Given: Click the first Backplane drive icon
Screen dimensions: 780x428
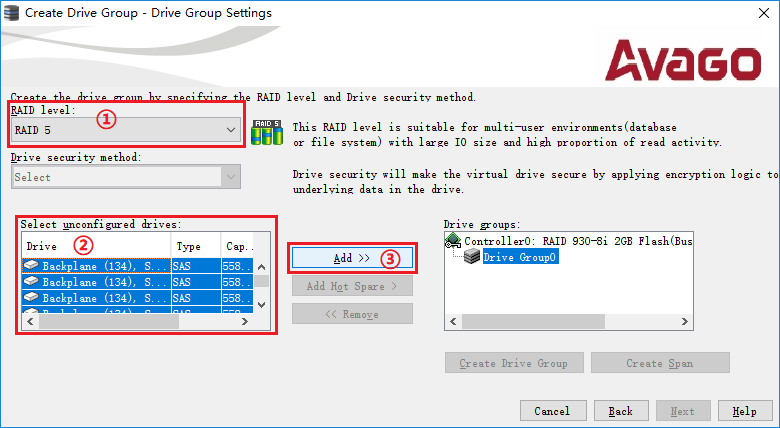Looking at the screenshot, I should pos(32,267).
